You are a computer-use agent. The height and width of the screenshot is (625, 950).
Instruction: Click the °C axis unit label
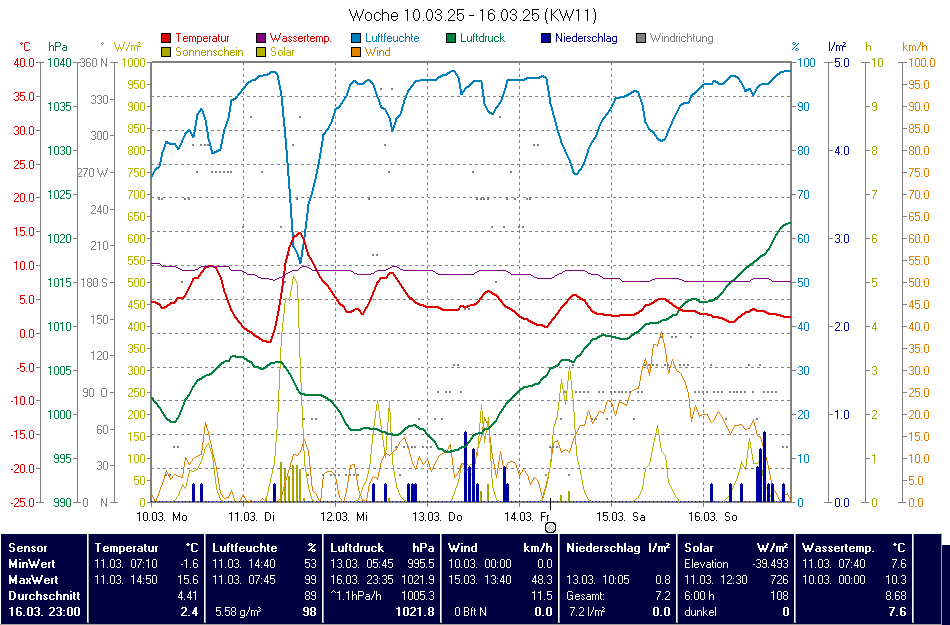[x=24, y=47]
